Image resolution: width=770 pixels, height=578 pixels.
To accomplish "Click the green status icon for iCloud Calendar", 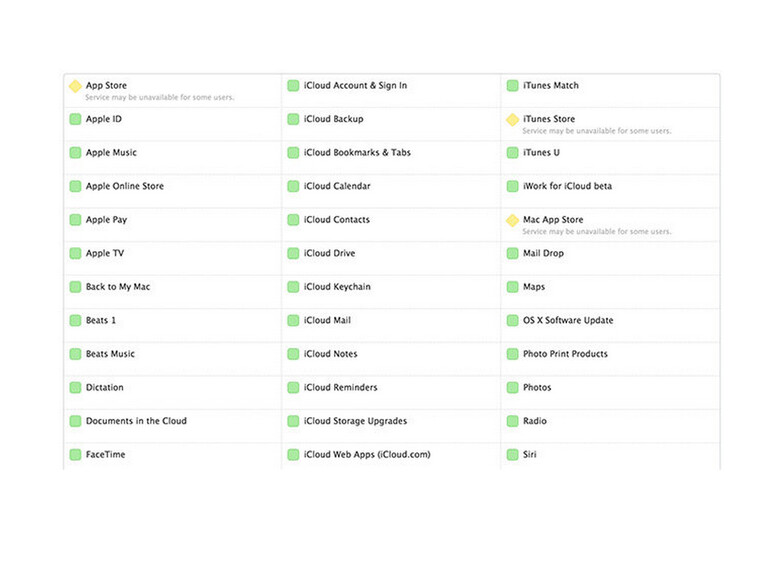I will point(293,186).
